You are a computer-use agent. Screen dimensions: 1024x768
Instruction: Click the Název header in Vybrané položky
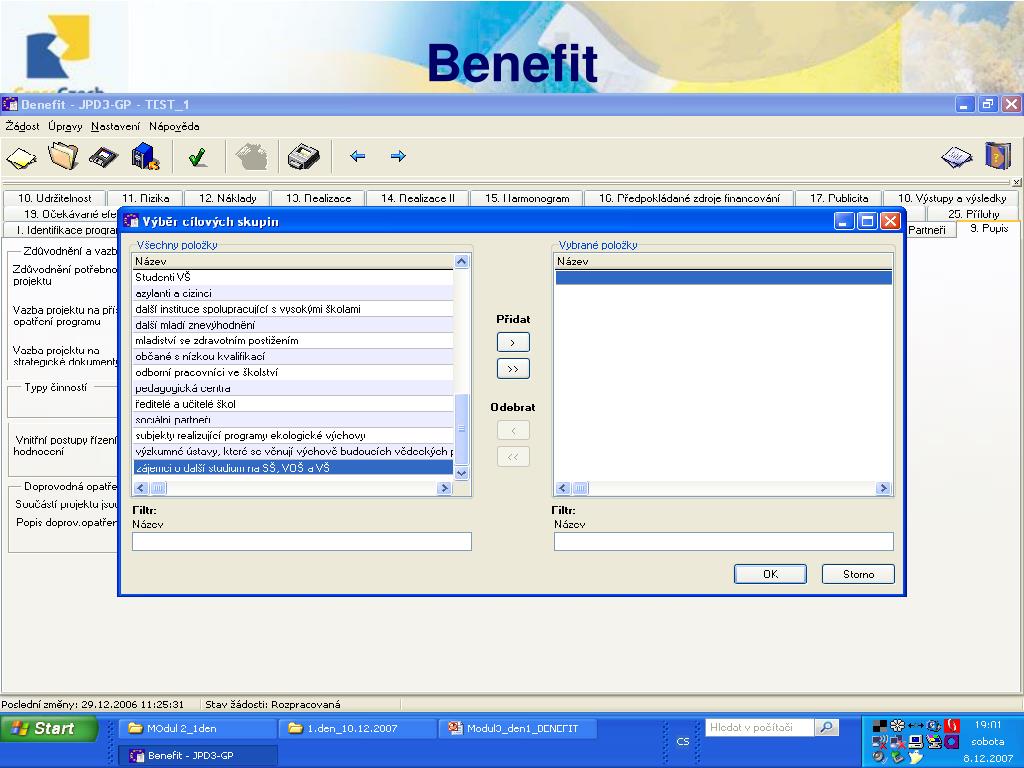pyautogui.click(x=724, y=261)
